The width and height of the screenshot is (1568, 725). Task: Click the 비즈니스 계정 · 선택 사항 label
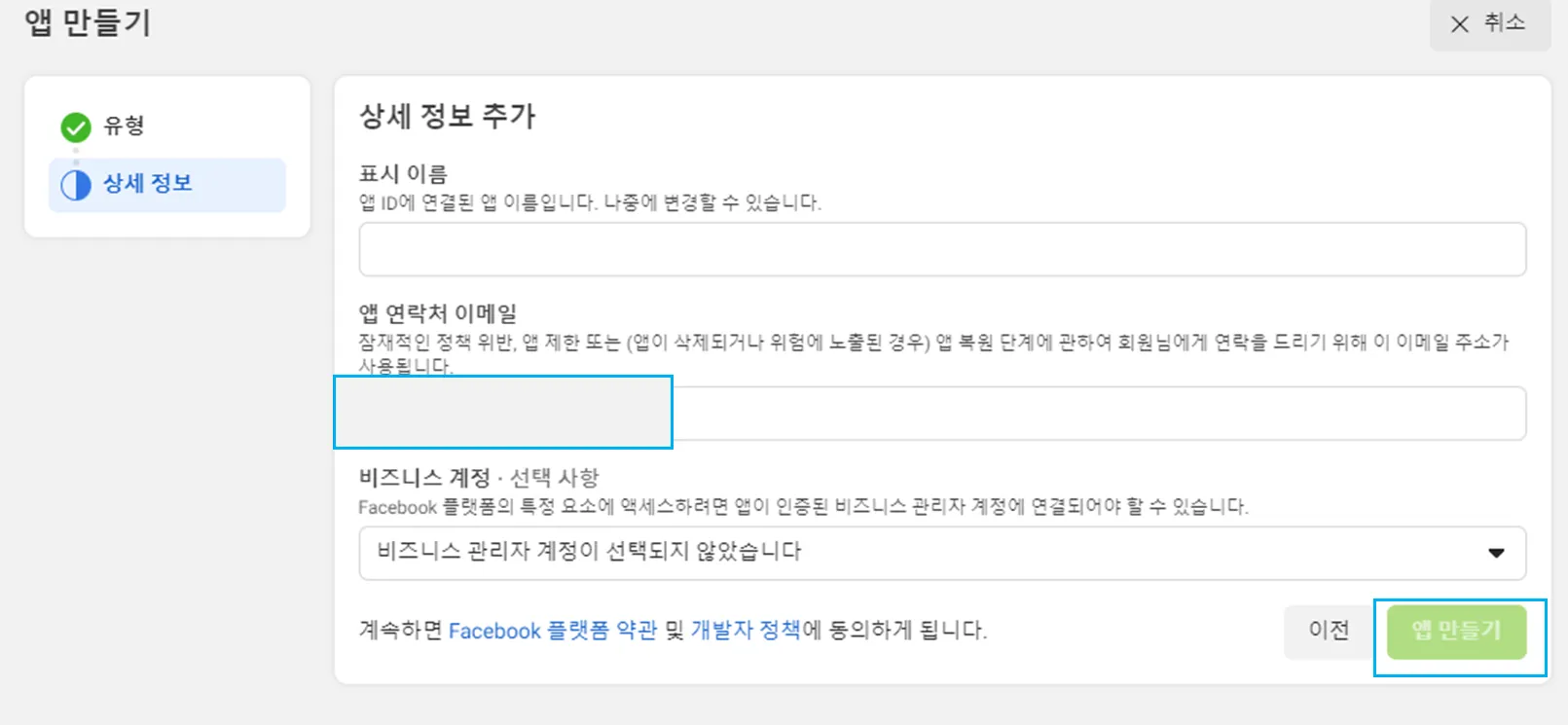(x=478, y=478)
